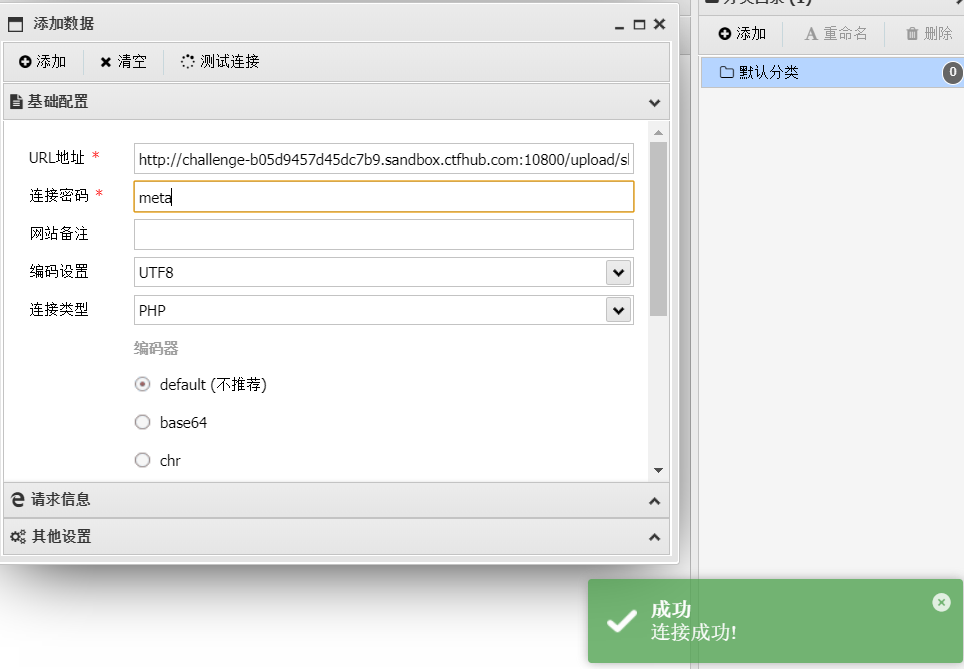The width and height of the screenshot is (964, 669).
Task: Click the 清空 clear button
Action: point(123,61)
